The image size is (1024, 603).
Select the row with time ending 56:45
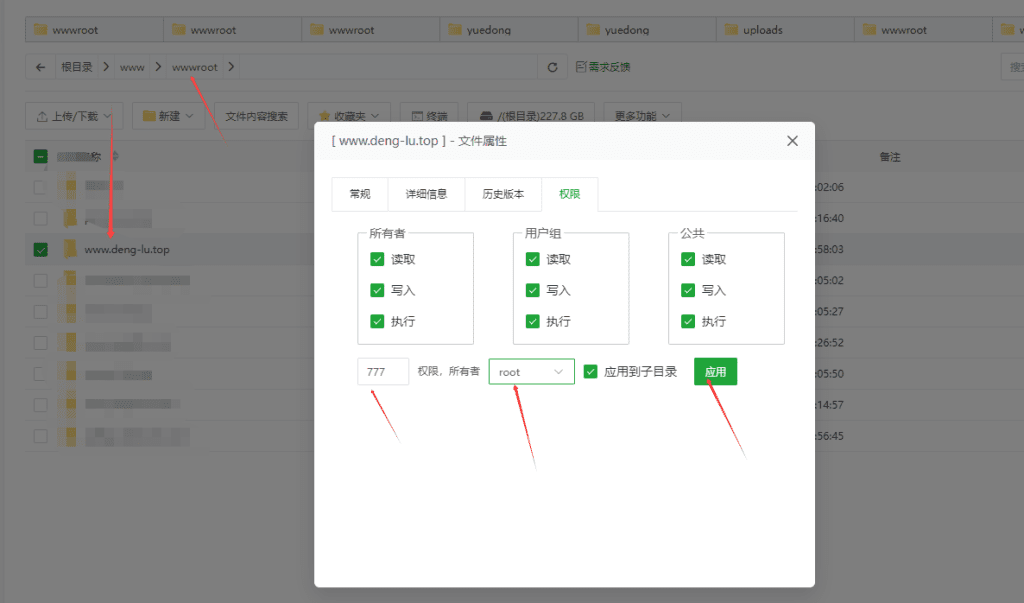[x=40, y=436]
